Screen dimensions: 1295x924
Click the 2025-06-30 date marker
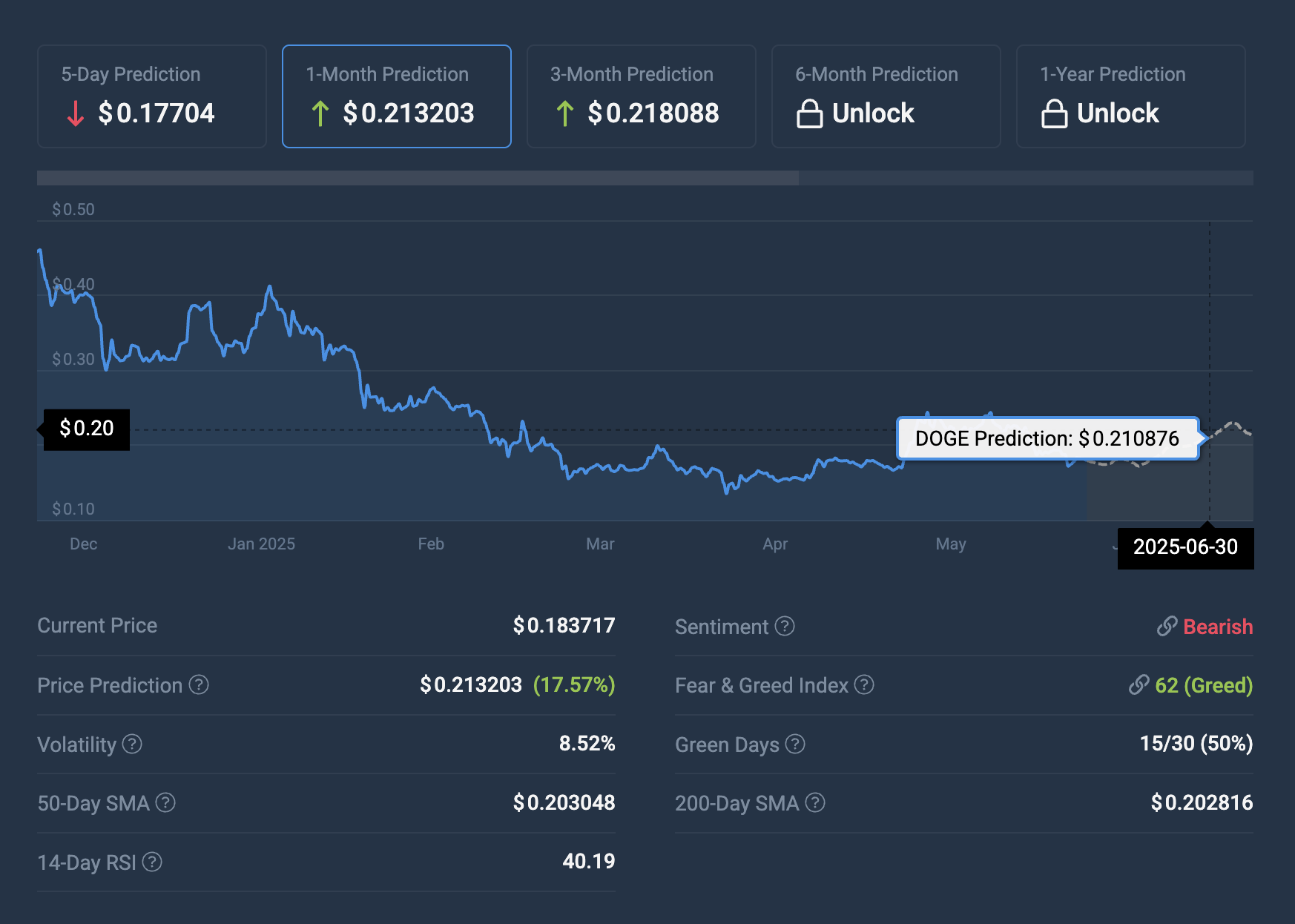[x=1185, y=548]
